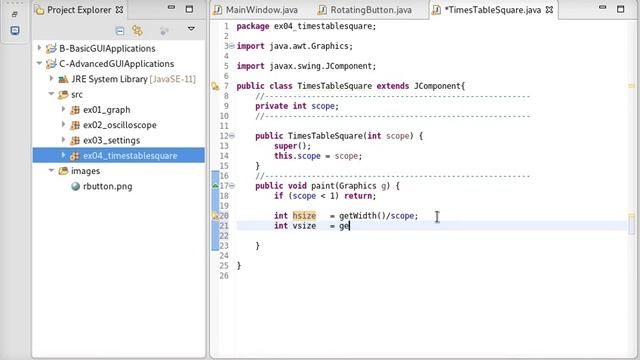The image size is (640, 360).
Task: Maximize the Project Explorer panel
Action: coord(189,9)
